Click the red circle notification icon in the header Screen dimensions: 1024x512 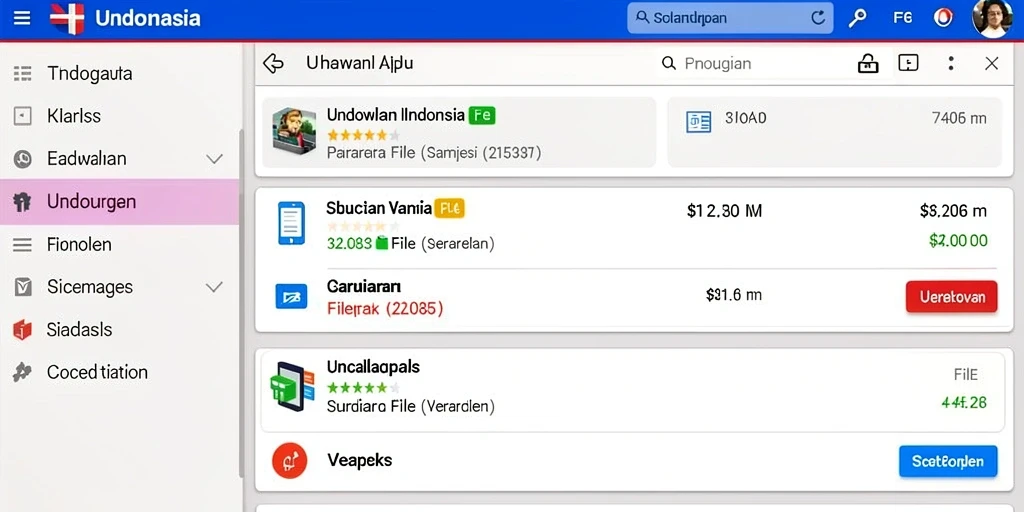[x=943, y=18]
